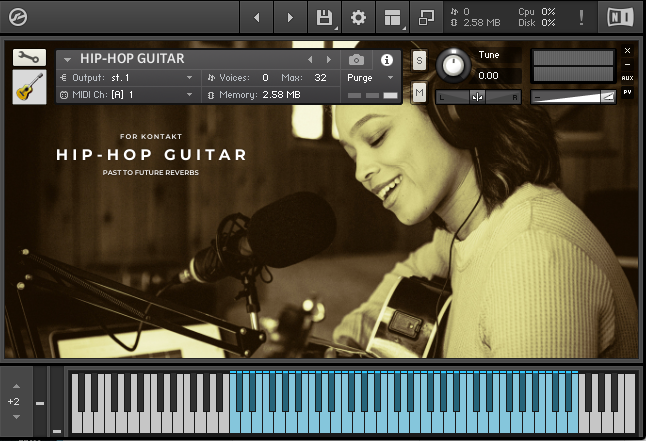This screenshot has width=646, height=441.
Task: Mute the Hip-Hop Guitar instrument
Action: [x=419, y=93]
